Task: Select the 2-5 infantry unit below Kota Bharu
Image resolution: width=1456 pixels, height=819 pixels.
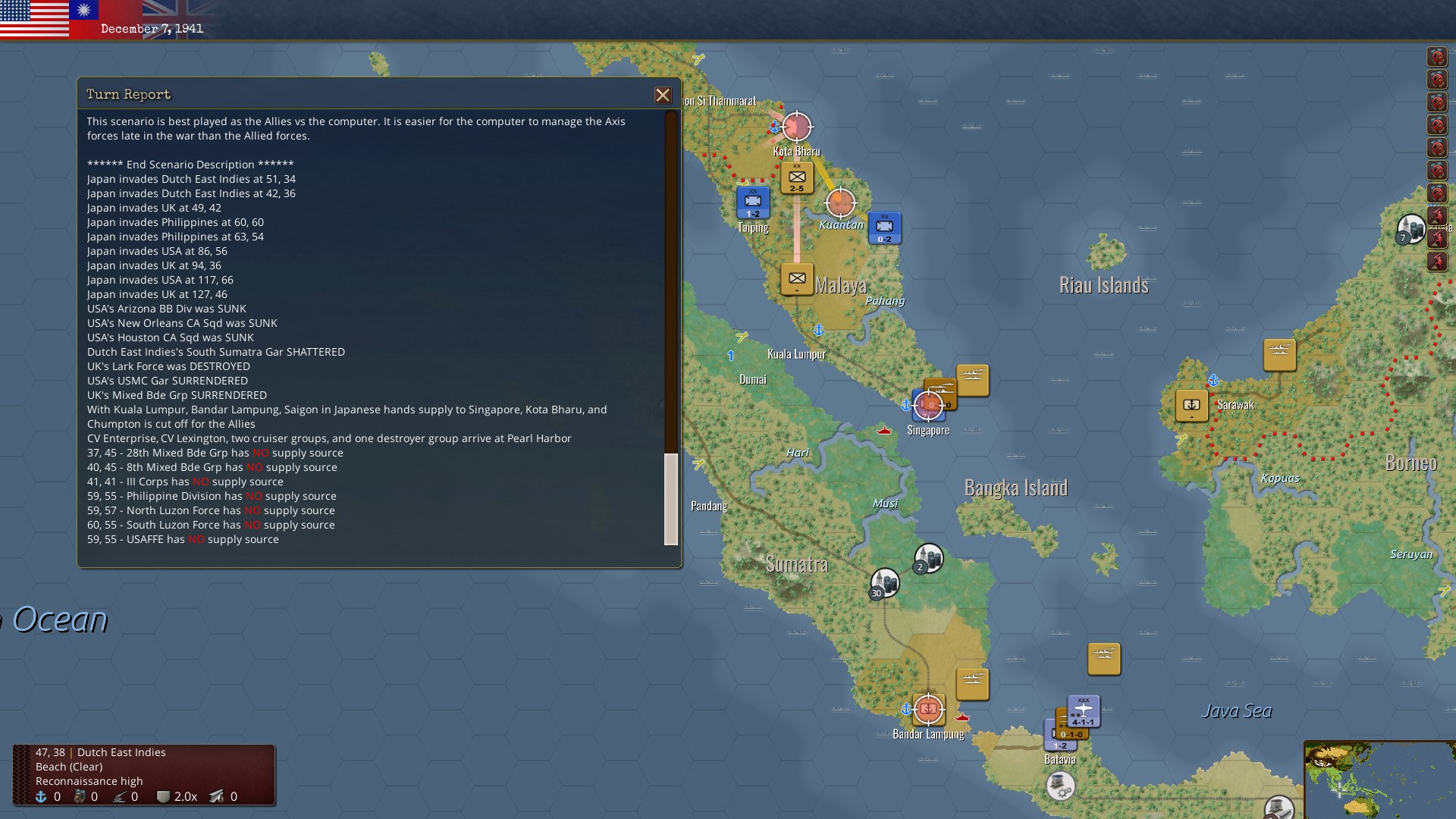Action: [797, 178]
